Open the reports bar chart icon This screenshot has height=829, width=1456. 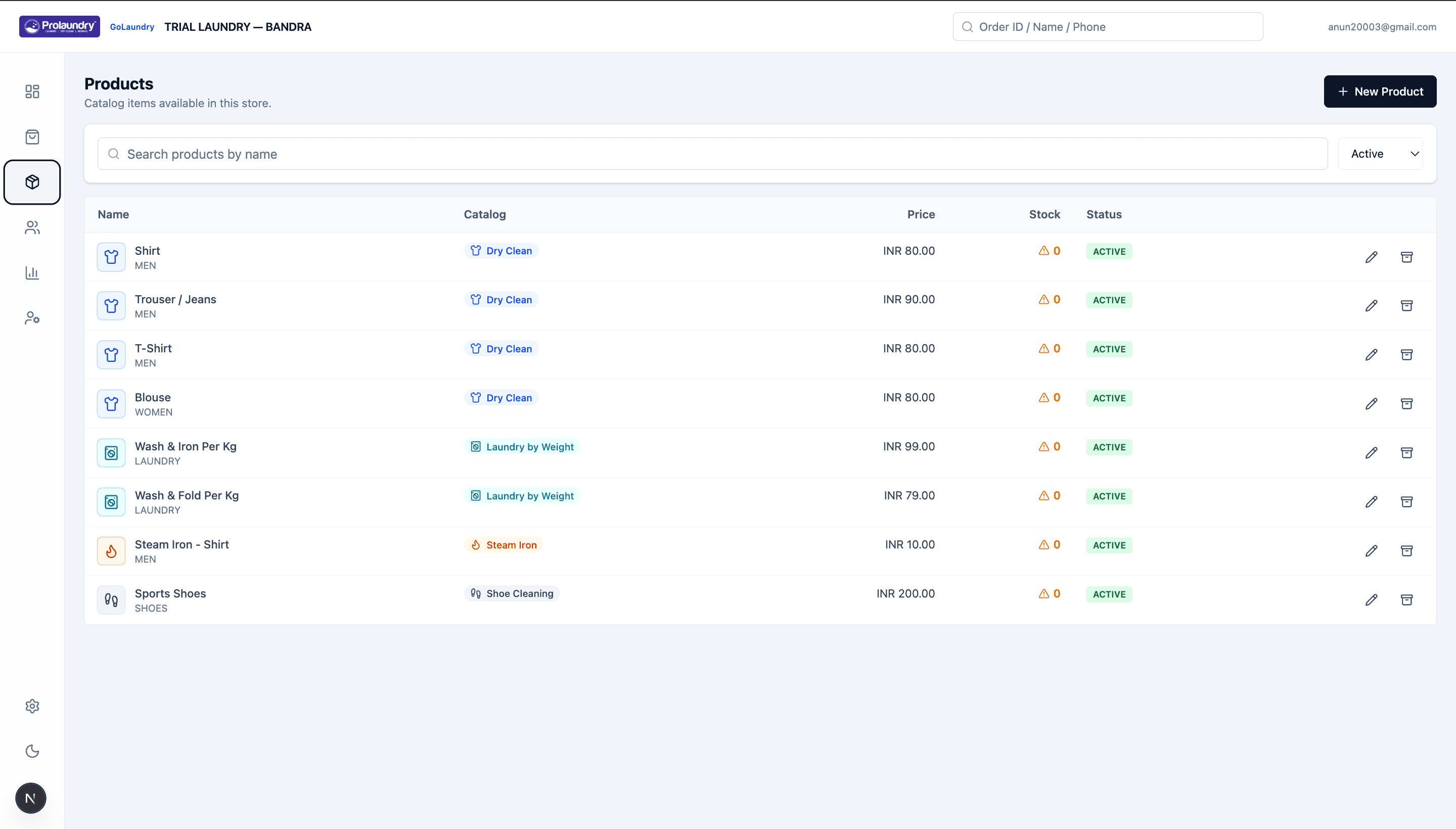point(32,273)
